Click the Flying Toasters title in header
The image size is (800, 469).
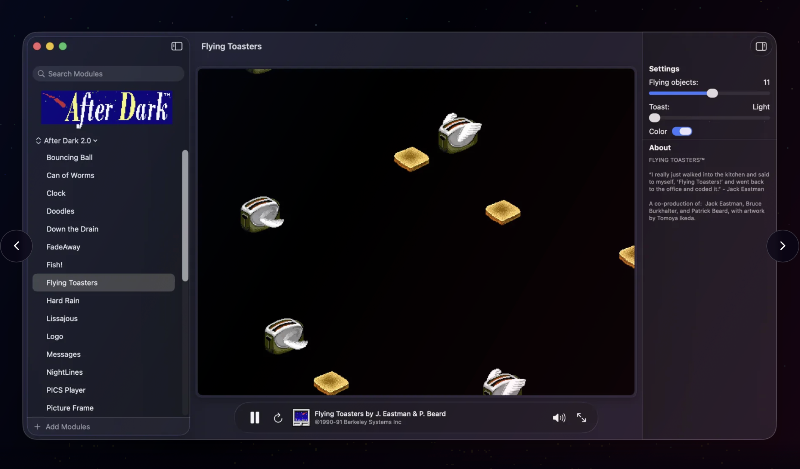tap(231, 46)
